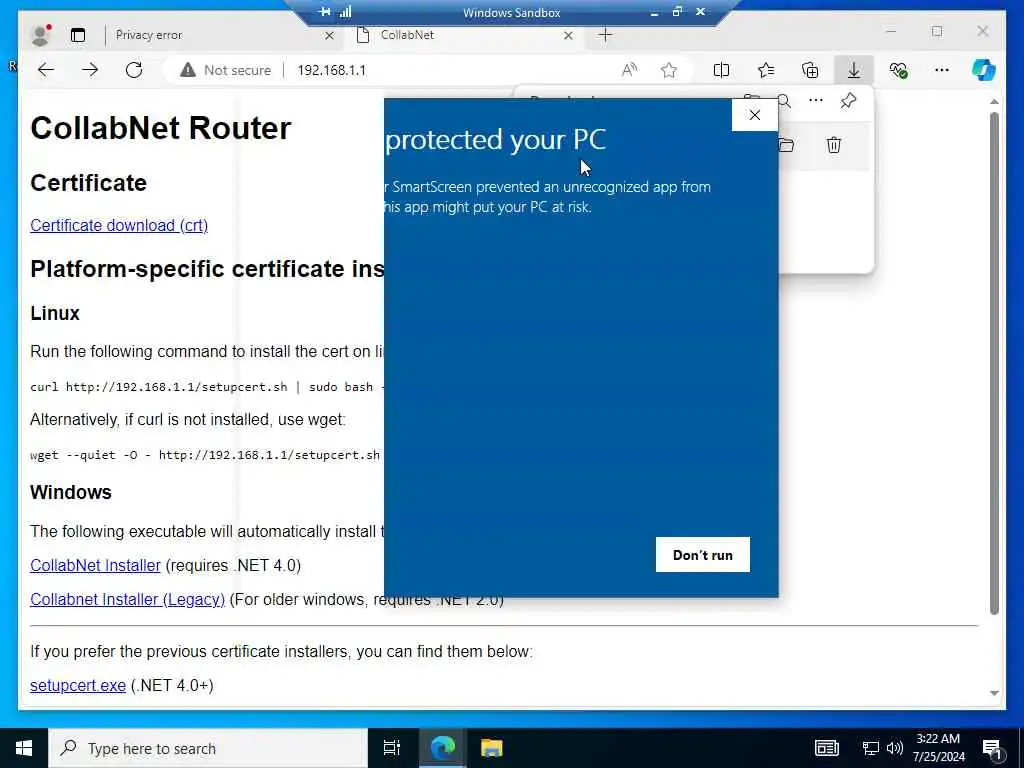This screenshot has width=1024, height=768.
Task: Show downloaded file in folder
Action: click(x=787, y=145)
